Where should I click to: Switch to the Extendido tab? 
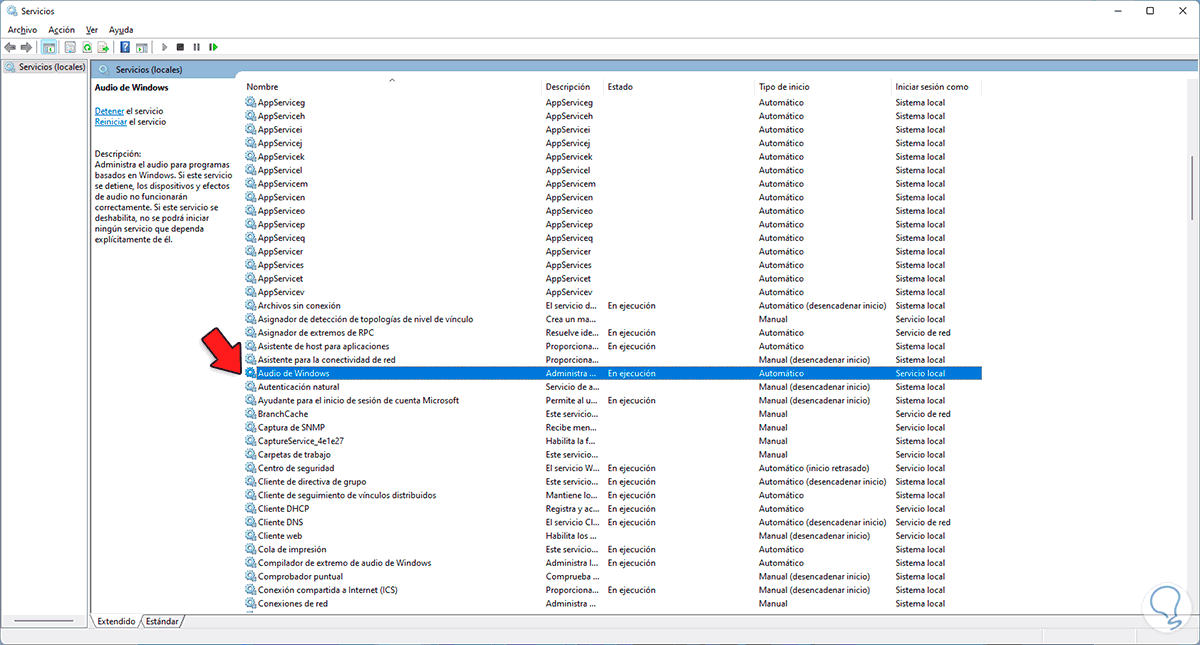(116, 621)
